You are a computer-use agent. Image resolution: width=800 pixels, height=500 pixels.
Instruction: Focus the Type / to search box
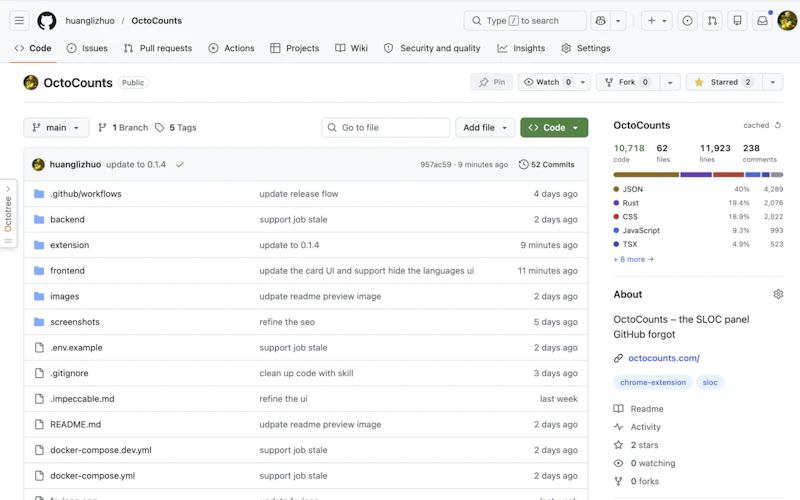coord(525,20)
